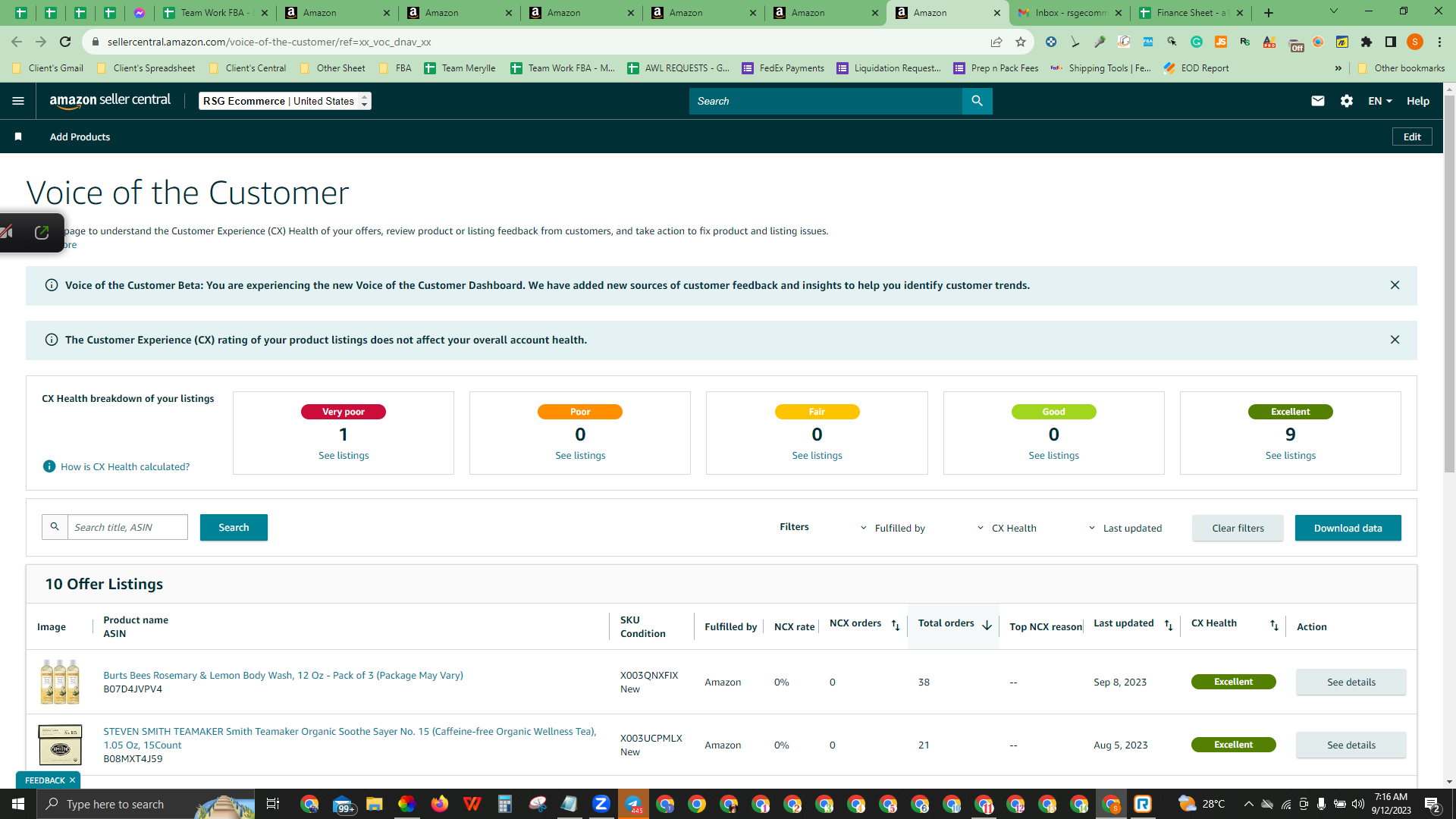
Task: Show hidden bookmarks with the chevron
Action: pos(1338,68)
